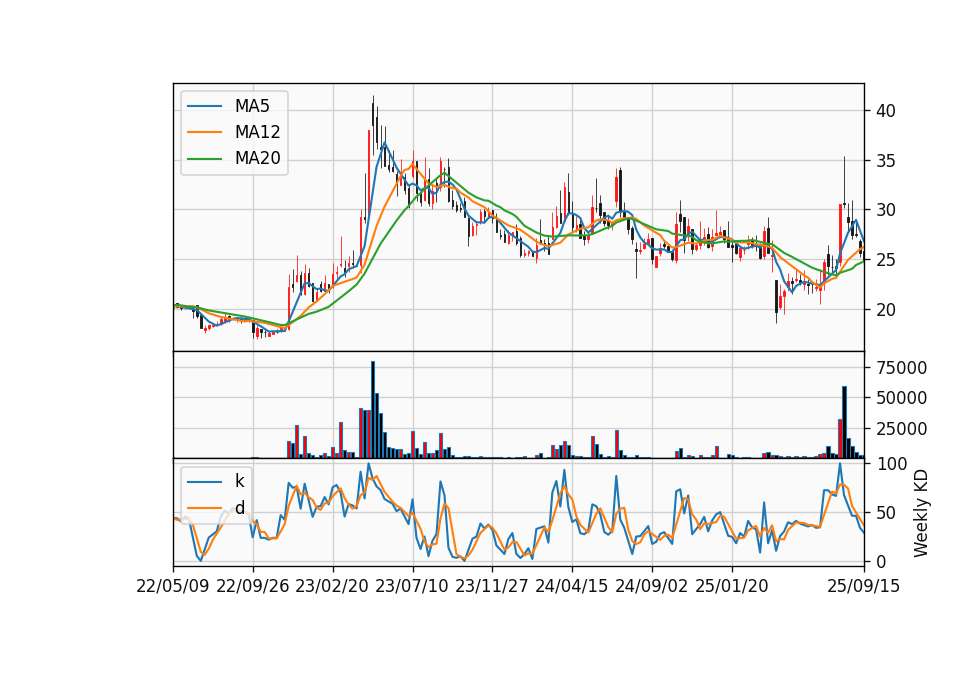
Task: Click the tallest volume bar near 75000
Action: coord(373,410)
